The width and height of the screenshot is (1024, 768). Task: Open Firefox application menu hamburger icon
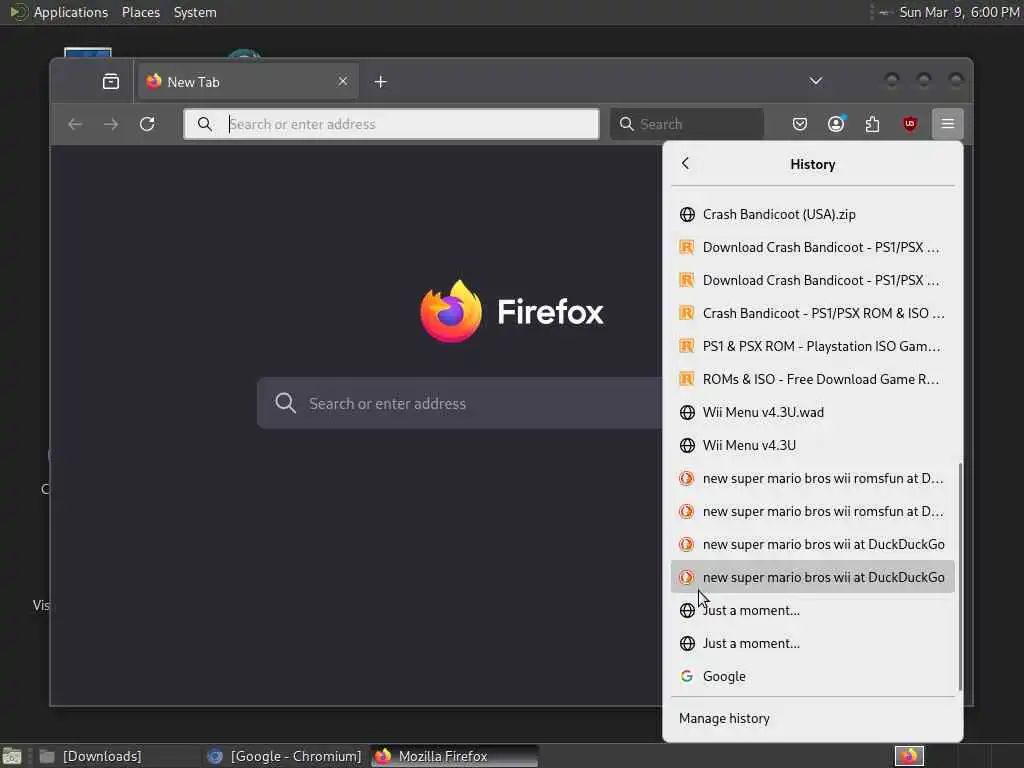pos(948,123)
